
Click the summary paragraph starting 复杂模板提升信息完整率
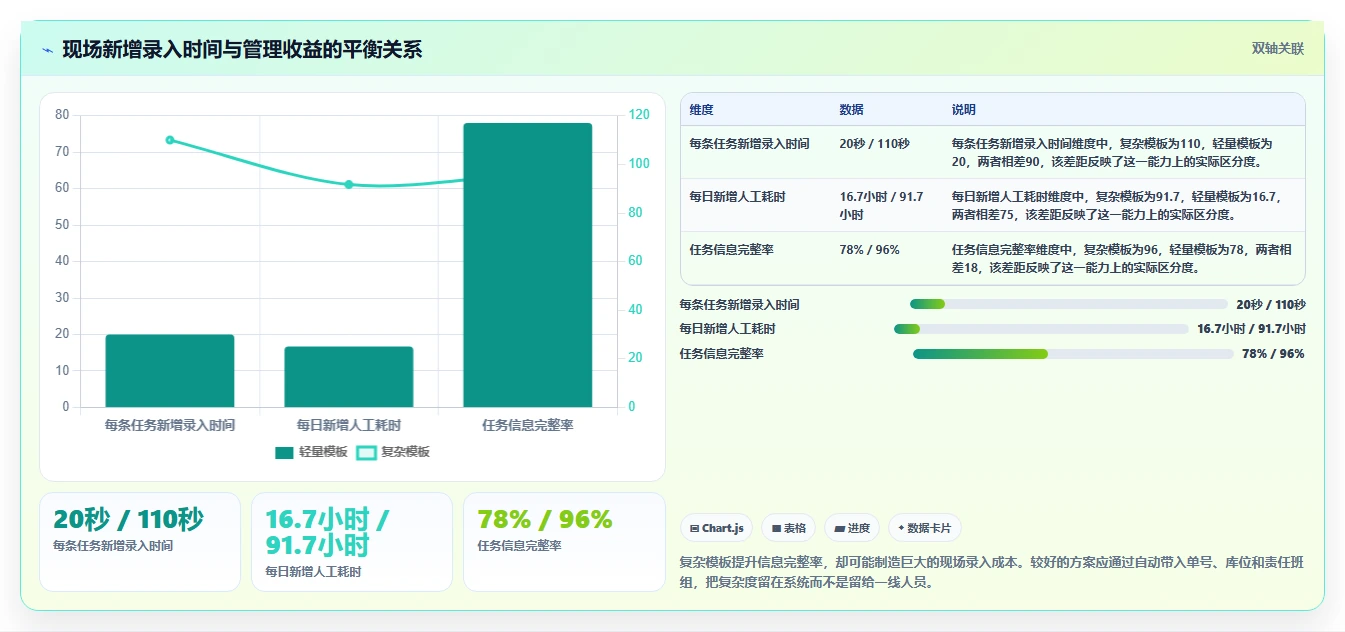(x=991, y=573)
